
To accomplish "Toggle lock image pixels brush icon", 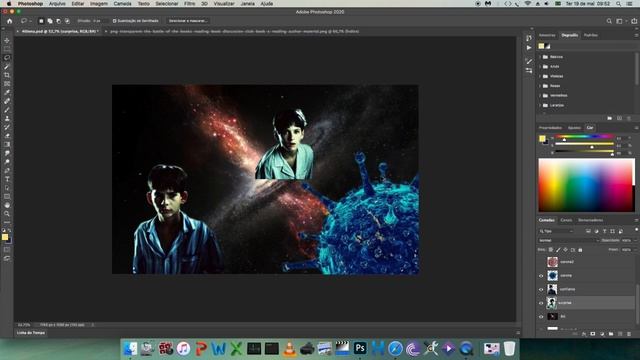I will 558,250.
